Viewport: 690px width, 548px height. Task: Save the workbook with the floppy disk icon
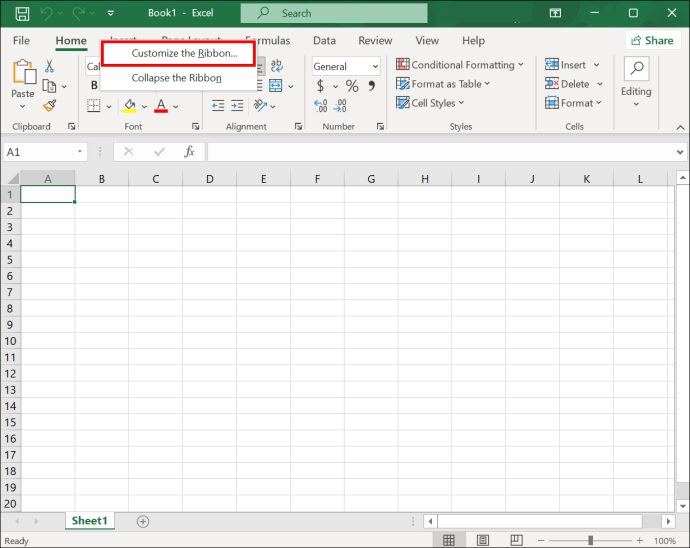tap(22, 13)
